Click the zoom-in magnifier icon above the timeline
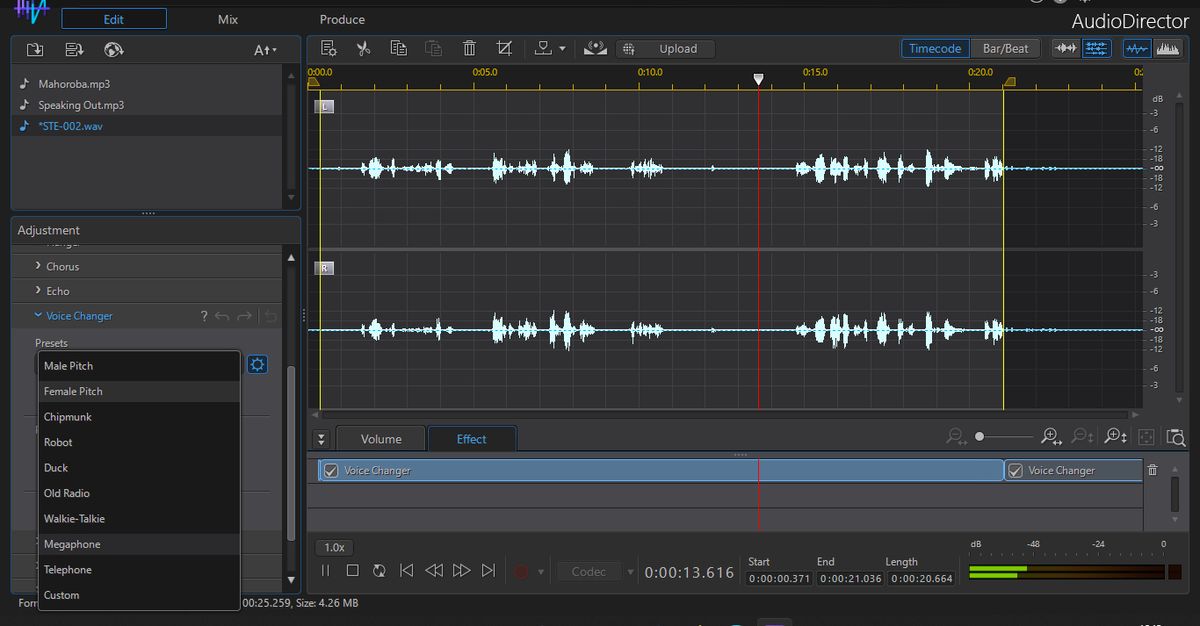This screenshot has height=626, width=1200. tap(1050, 437)
